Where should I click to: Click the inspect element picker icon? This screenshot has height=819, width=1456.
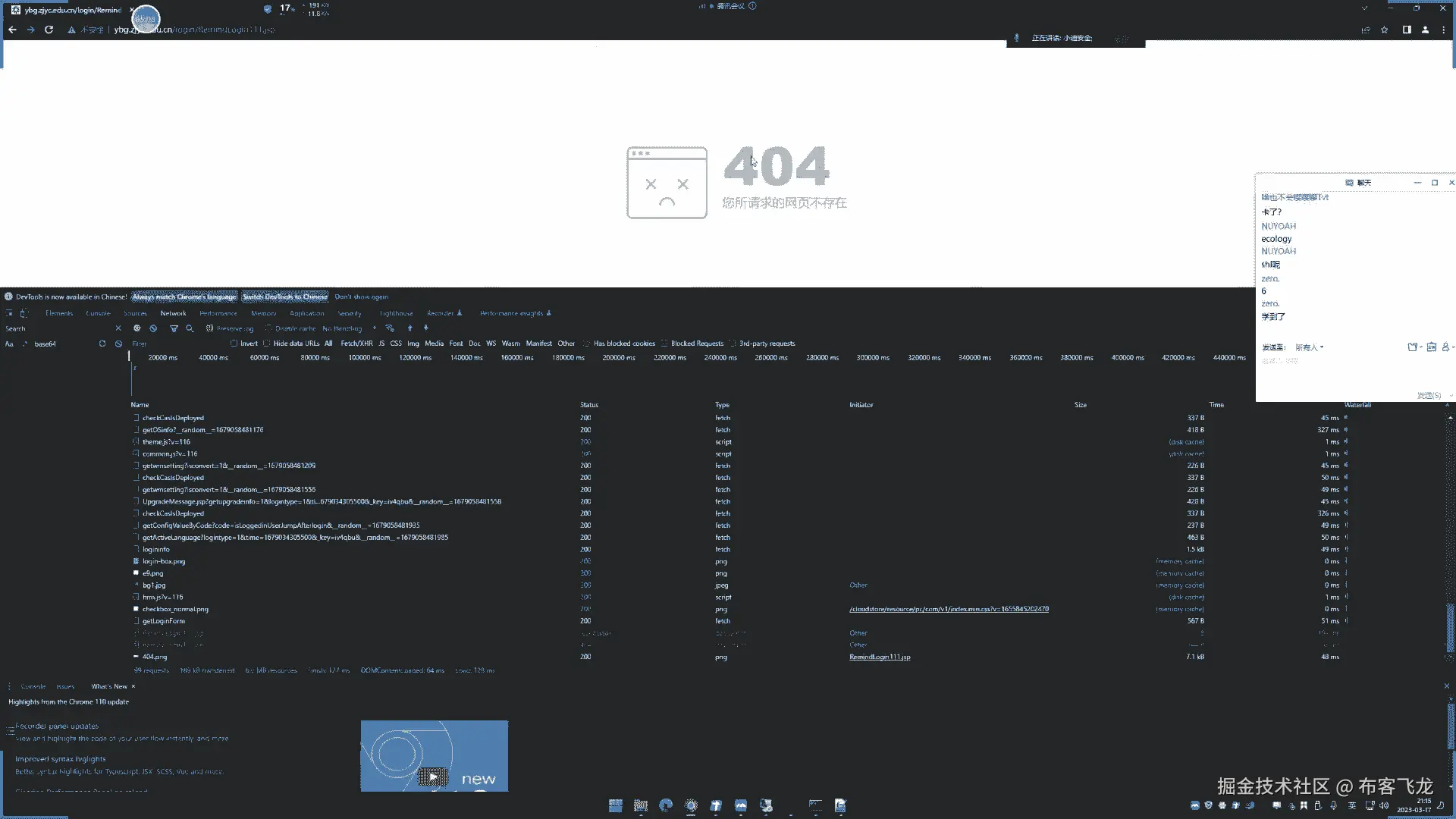tap(9, 313)
